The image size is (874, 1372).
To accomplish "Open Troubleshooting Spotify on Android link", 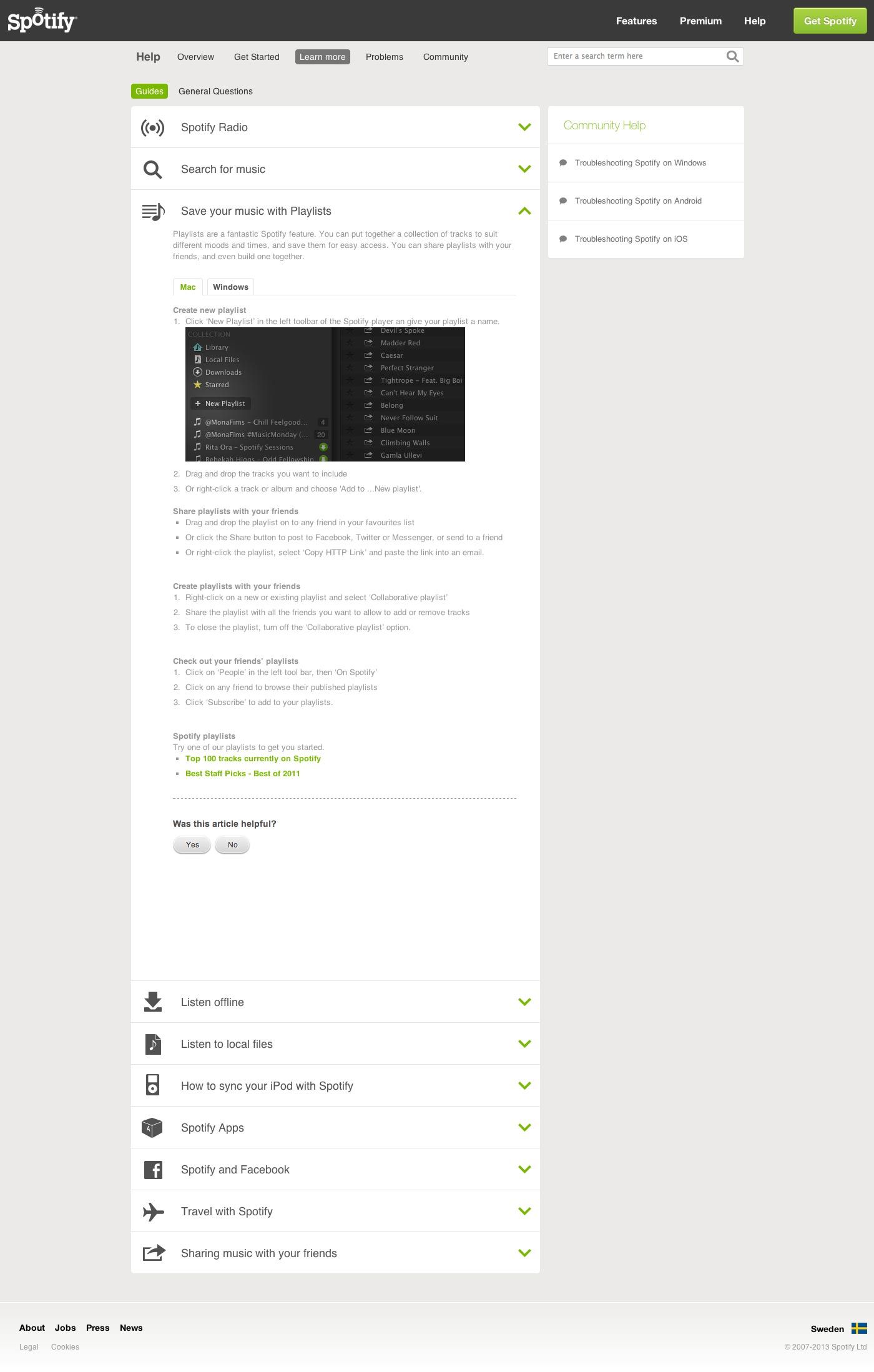I will [x=638, y=201].
